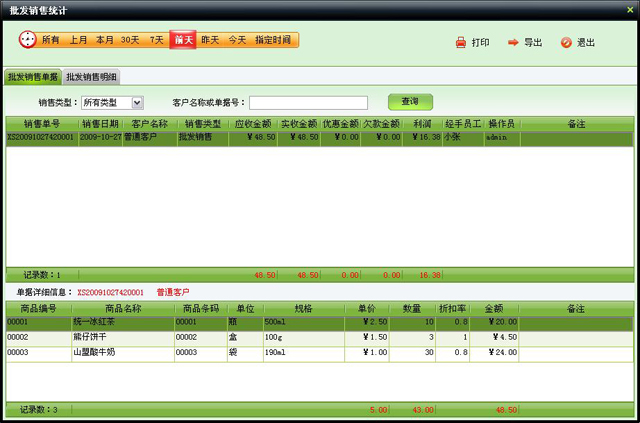
Task: Click the clock icon beside the date filters
Action: point(28,40)
